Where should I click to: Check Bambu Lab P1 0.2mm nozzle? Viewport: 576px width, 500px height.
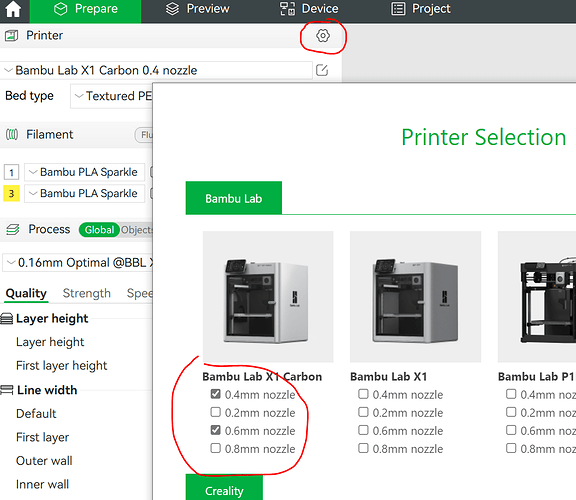511,412
